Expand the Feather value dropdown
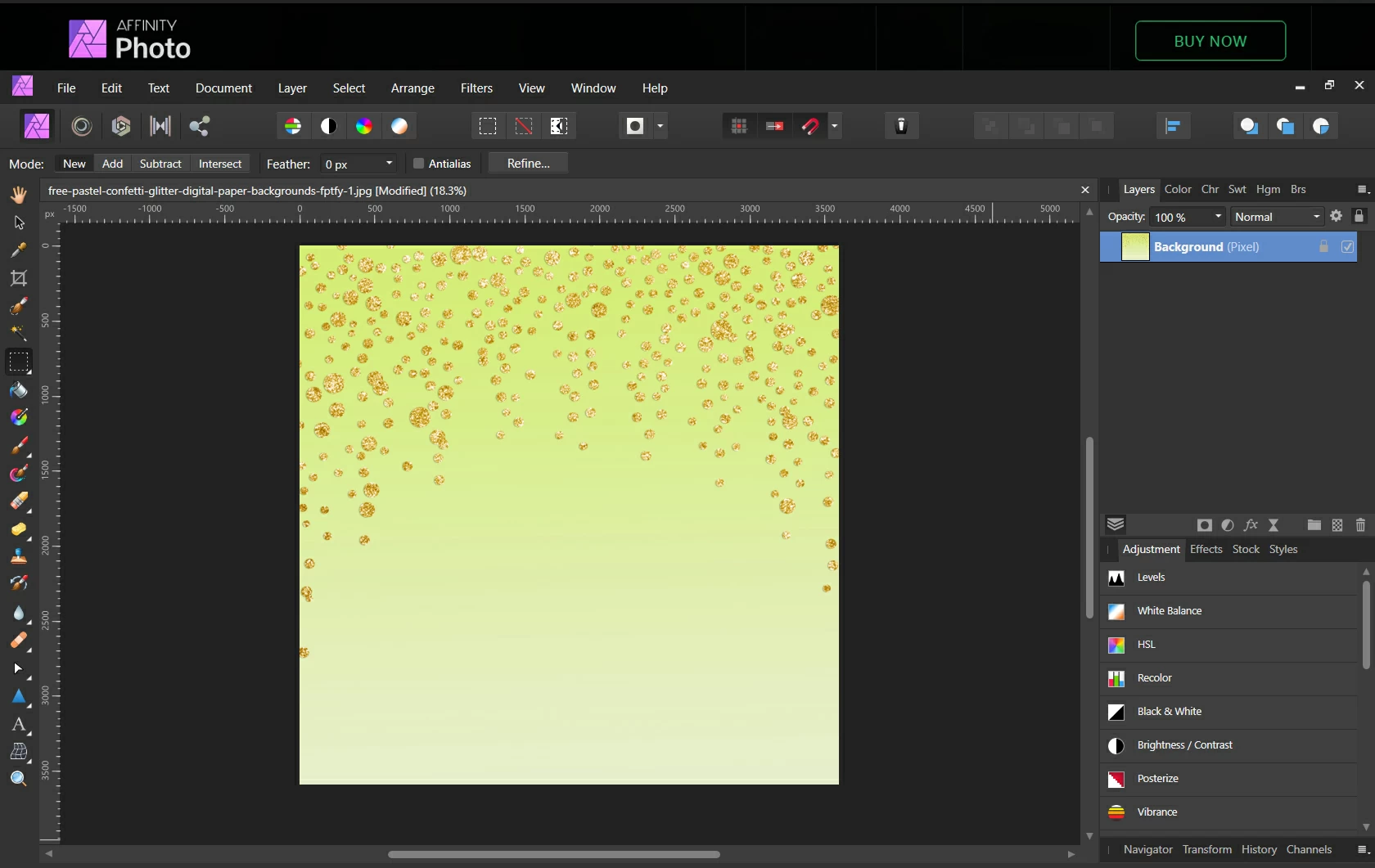1375x868 pixels. pos(388,164)
